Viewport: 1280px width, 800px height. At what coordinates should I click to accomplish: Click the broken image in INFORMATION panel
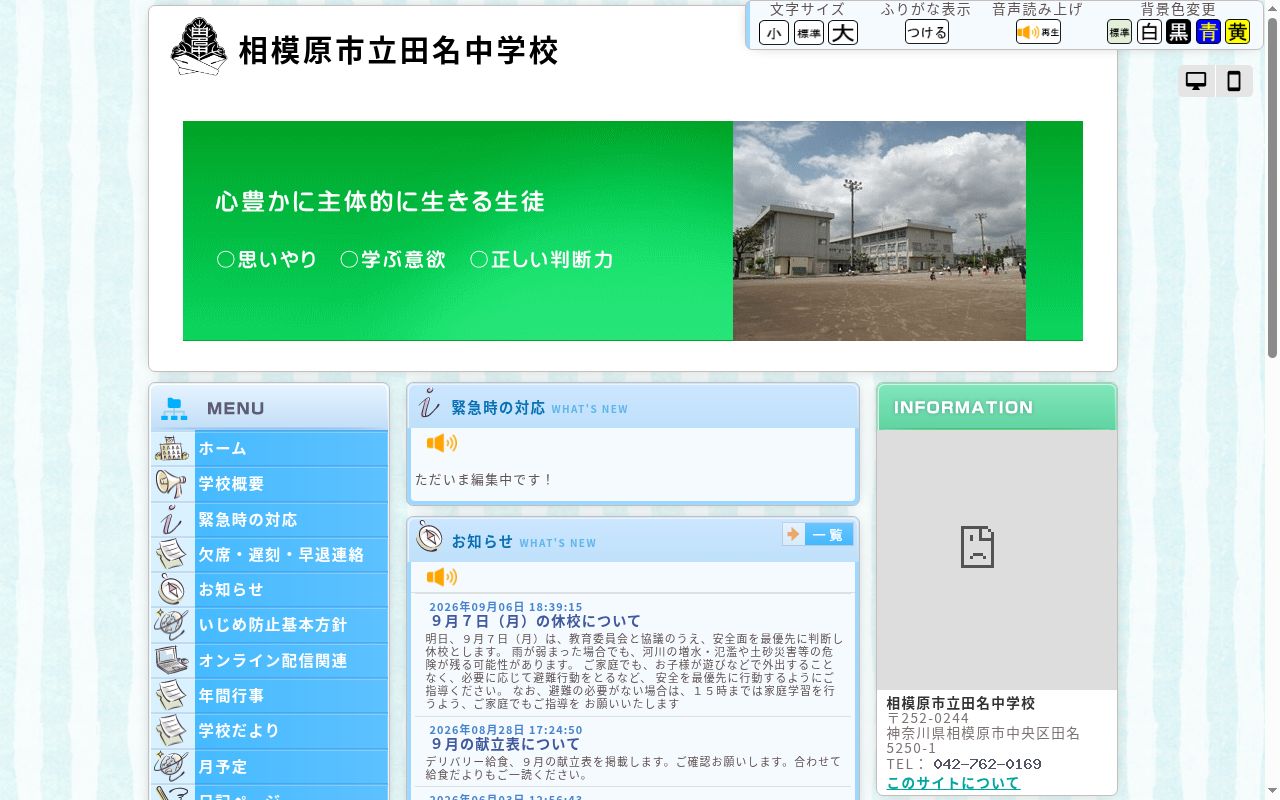(x=977, y=547)
